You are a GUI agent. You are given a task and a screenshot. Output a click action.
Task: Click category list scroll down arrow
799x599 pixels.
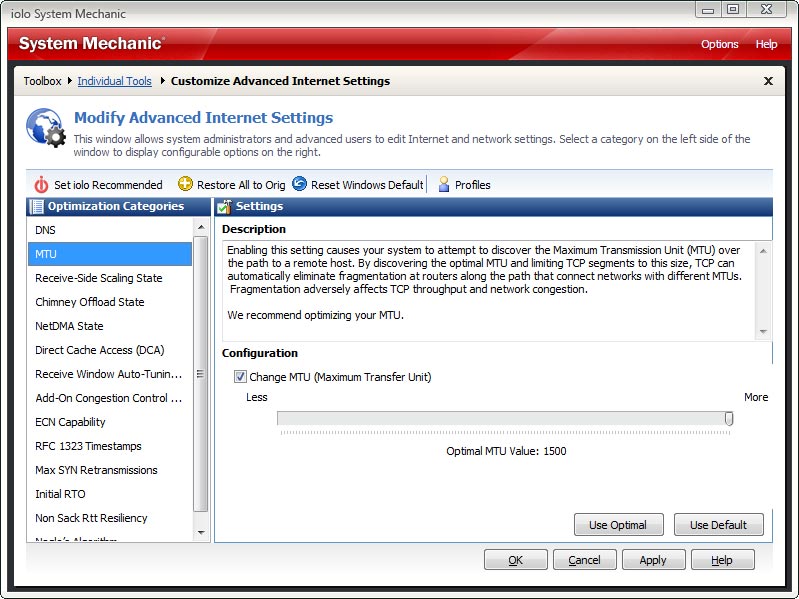[x=201, y=533]
